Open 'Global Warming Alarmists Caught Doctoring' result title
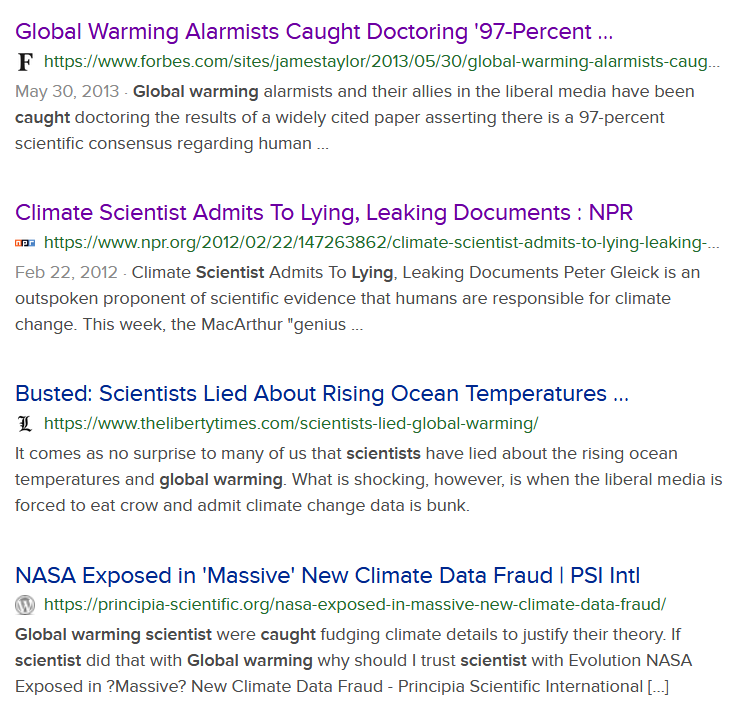Viewport: 753px width, 711px height. (x=314, y=32)
